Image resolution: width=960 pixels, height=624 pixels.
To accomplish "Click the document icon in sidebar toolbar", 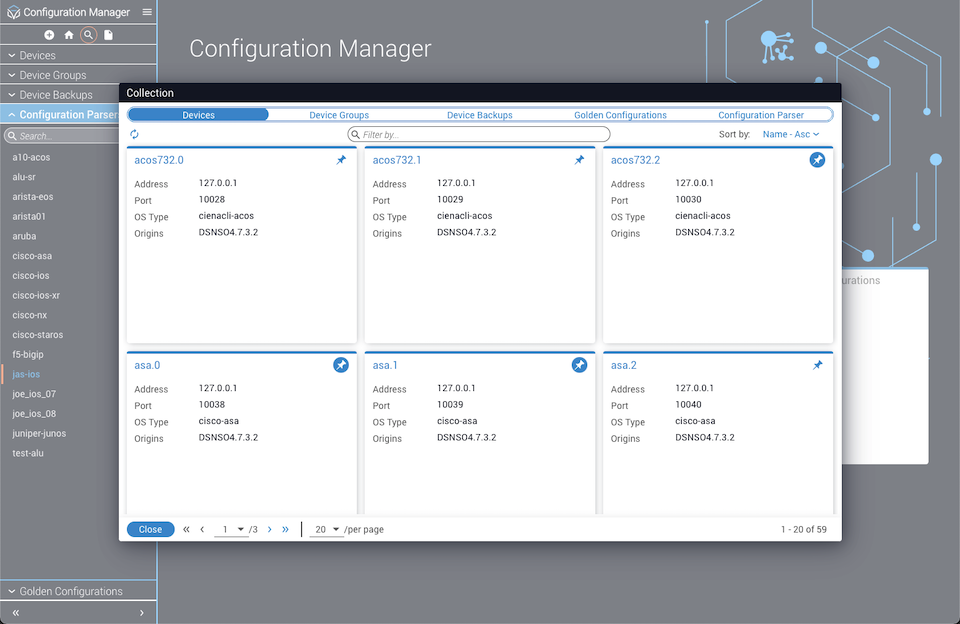I will point(109,35).
